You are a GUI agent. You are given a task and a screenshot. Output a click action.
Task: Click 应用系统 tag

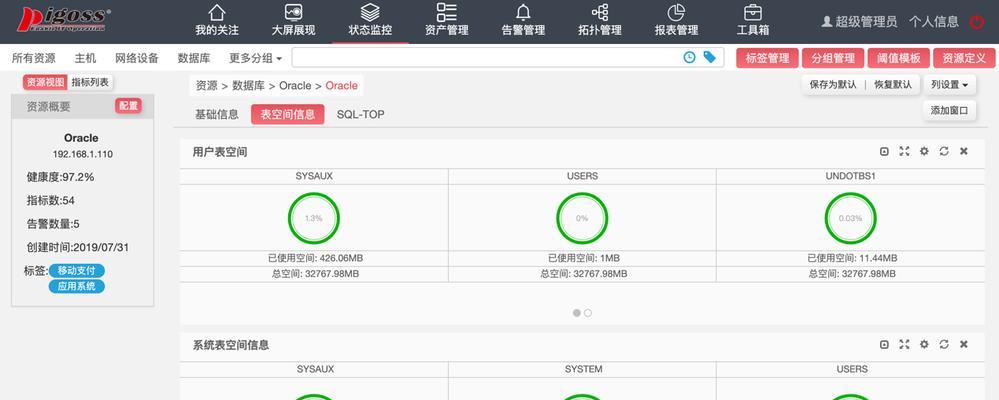(x=76, y=287)
